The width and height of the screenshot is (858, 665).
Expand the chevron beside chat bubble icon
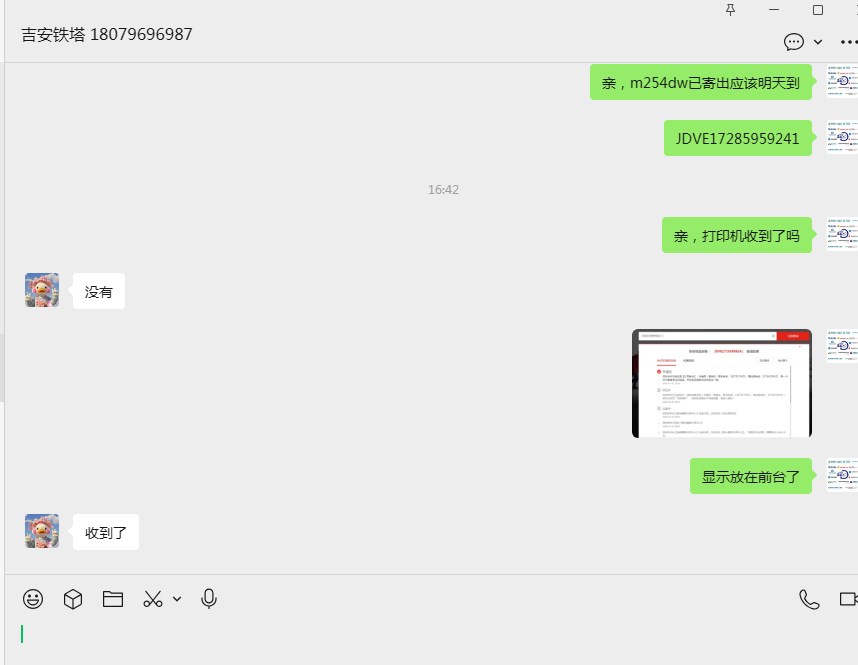click(818, 42)
